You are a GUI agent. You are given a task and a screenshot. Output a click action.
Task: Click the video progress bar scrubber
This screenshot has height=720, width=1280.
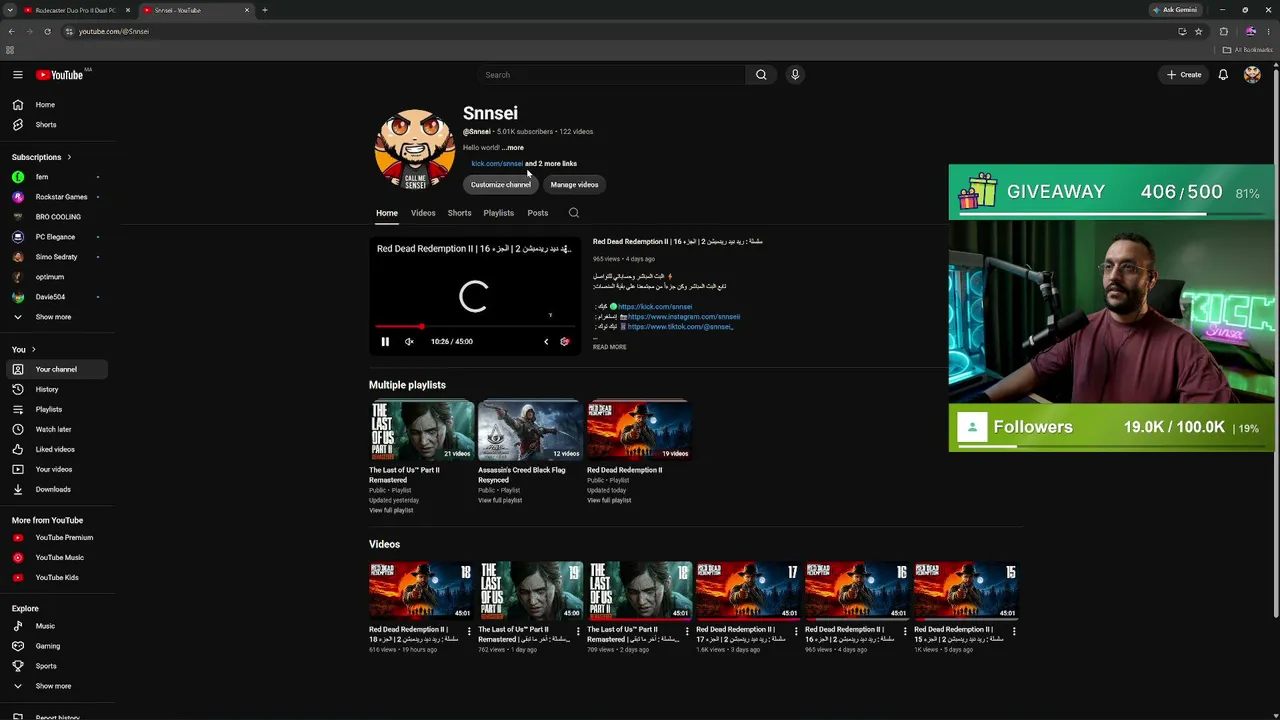[x=421, y=326]
